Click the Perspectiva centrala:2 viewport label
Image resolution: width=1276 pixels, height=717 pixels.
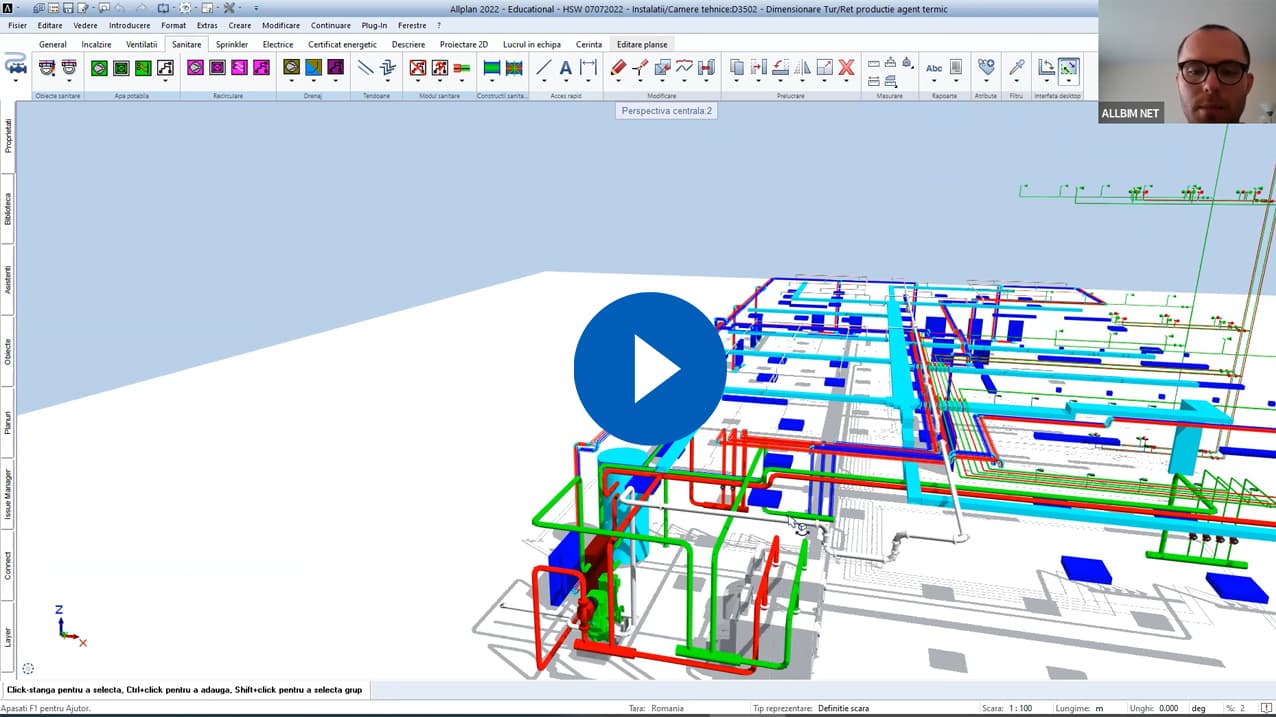click(667, 111)
